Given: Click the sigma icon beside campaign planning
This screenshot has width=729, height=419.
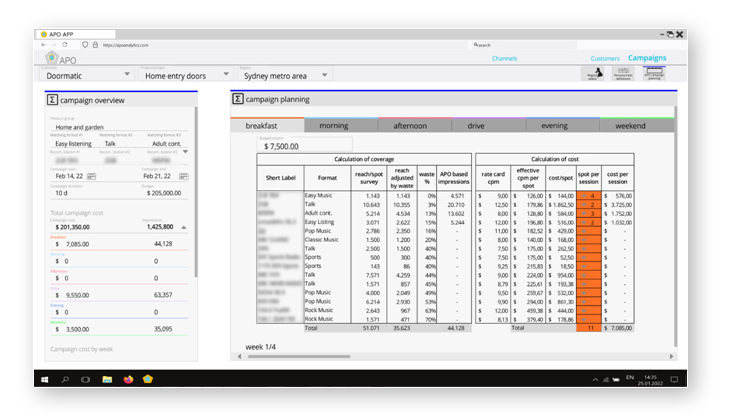Looking at the screenshot, I should (x=237, y=99).
